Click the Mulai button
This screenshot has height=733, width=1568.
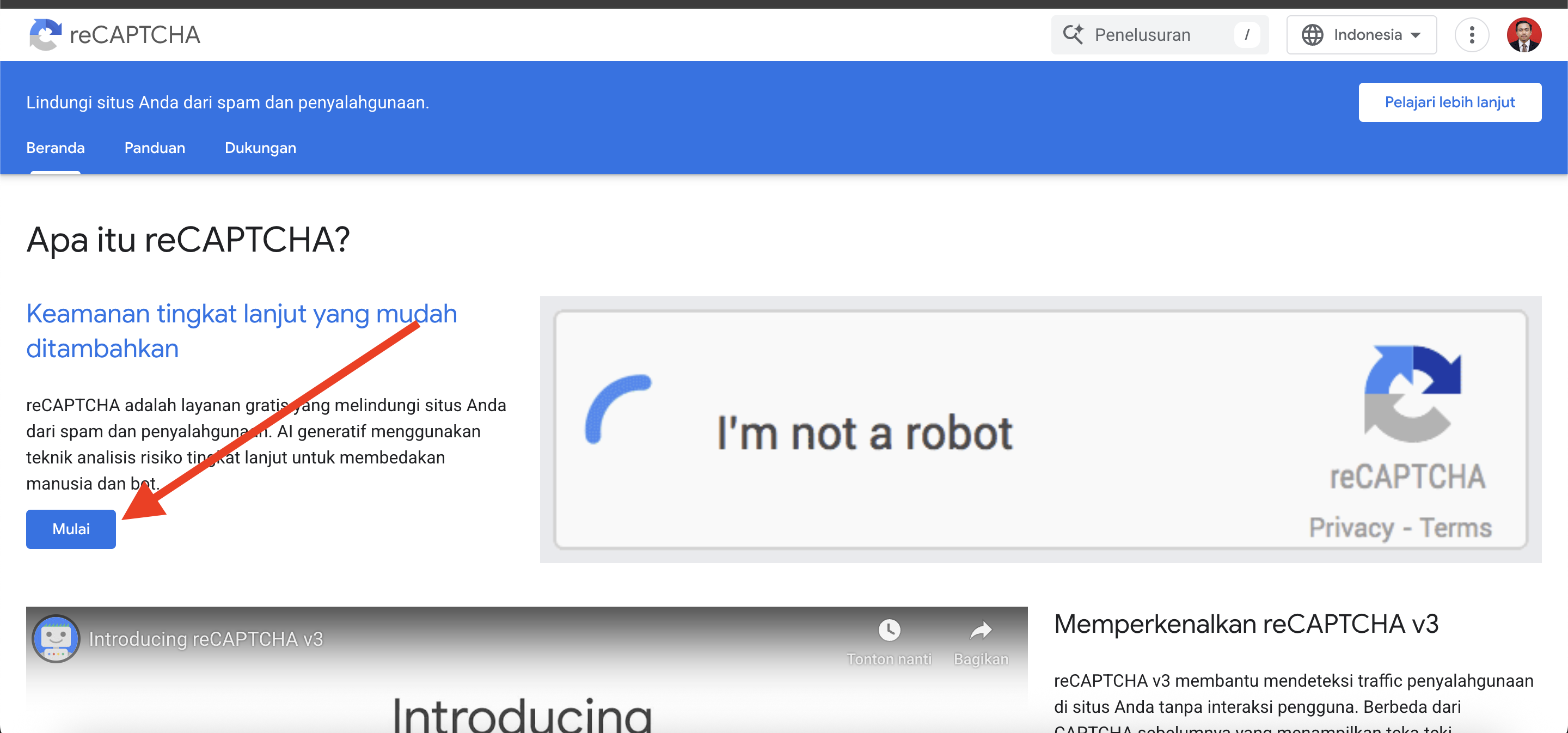click(71, 528)
